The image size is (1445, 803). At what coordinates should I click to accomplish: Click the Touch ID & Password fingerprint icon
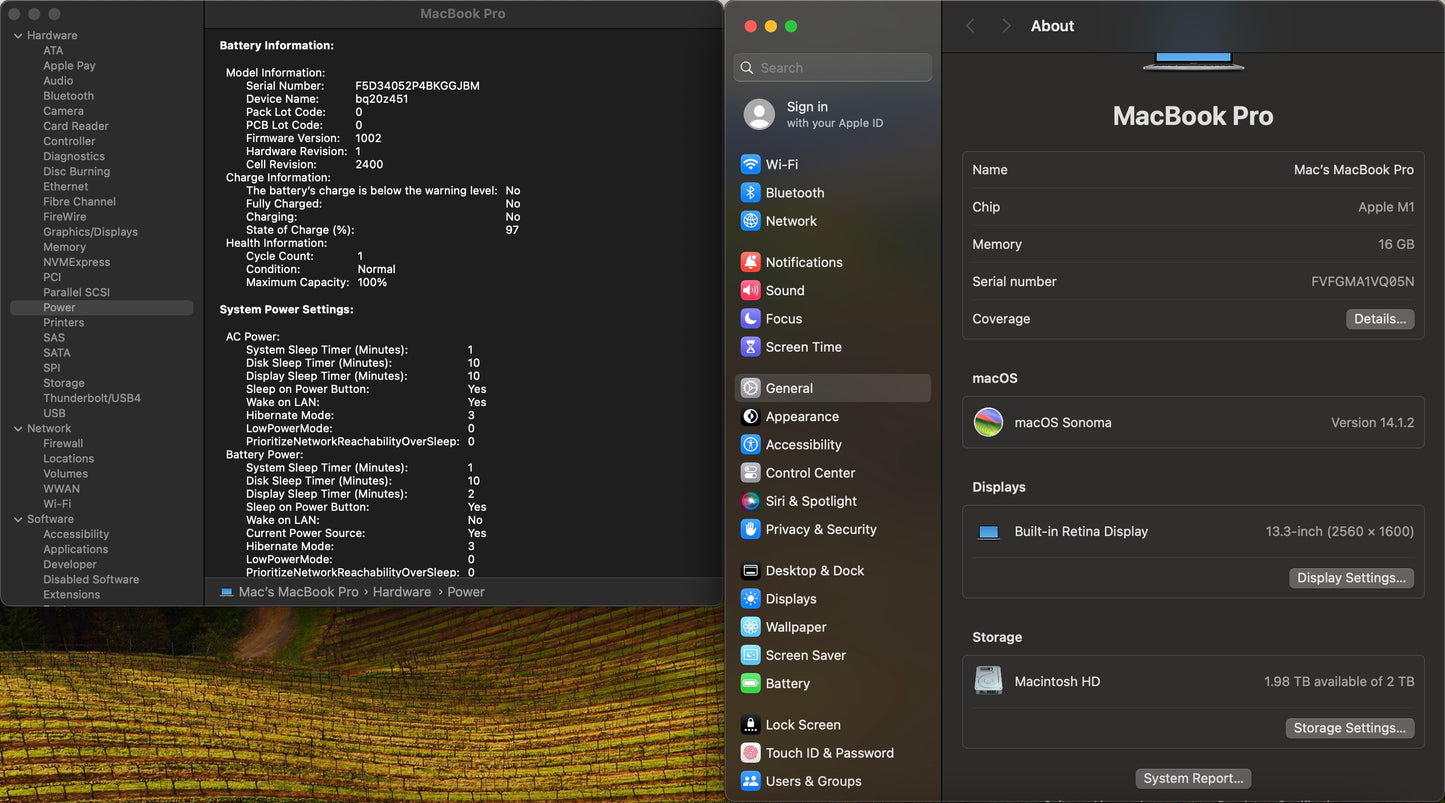750,753
